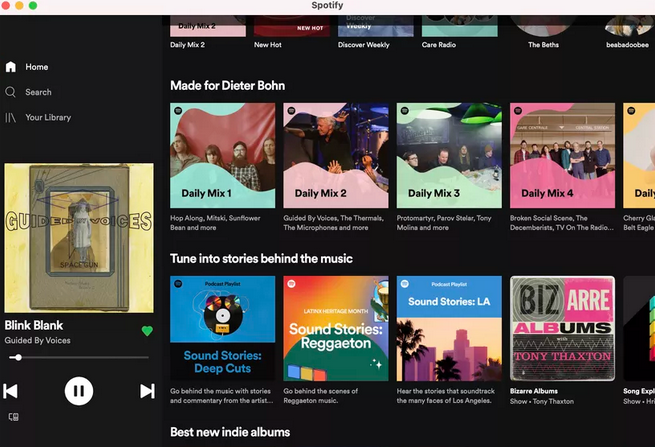Open Tune into stories behind the music
Screen dimensions: 655x447
click(x=261, y=259)
